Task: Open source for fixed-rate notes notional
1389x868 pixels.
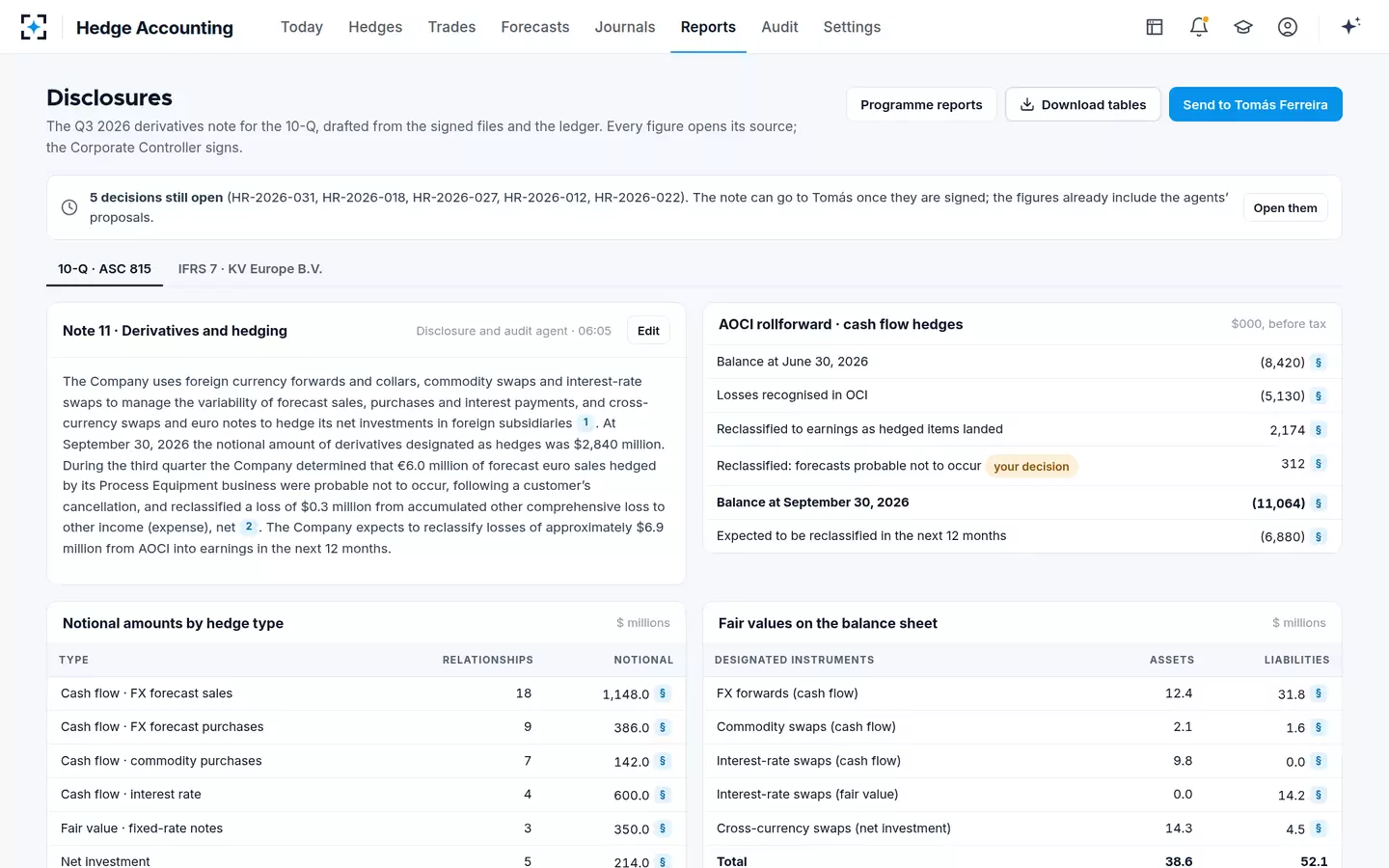Action: click(x=663, y=829)
